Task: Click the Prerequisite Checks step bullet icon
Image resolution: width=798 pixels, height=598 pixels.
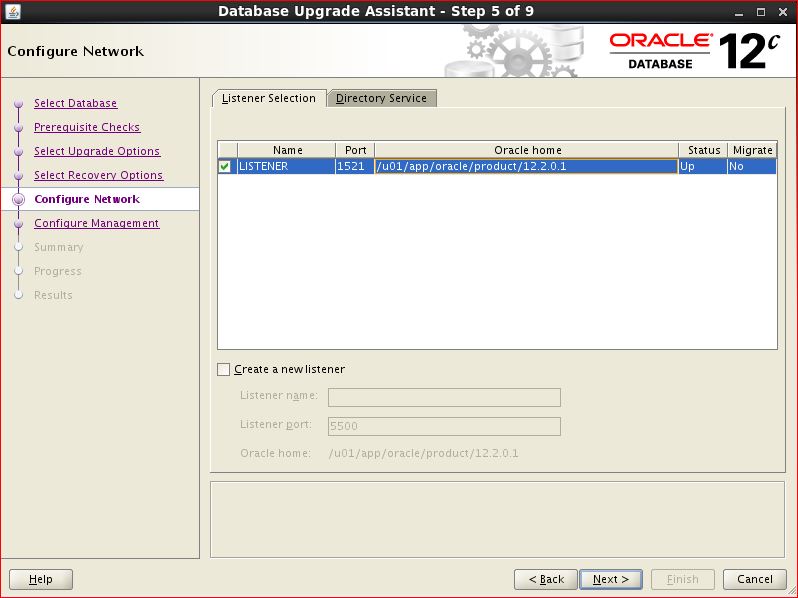Action: tap(18, 128)
